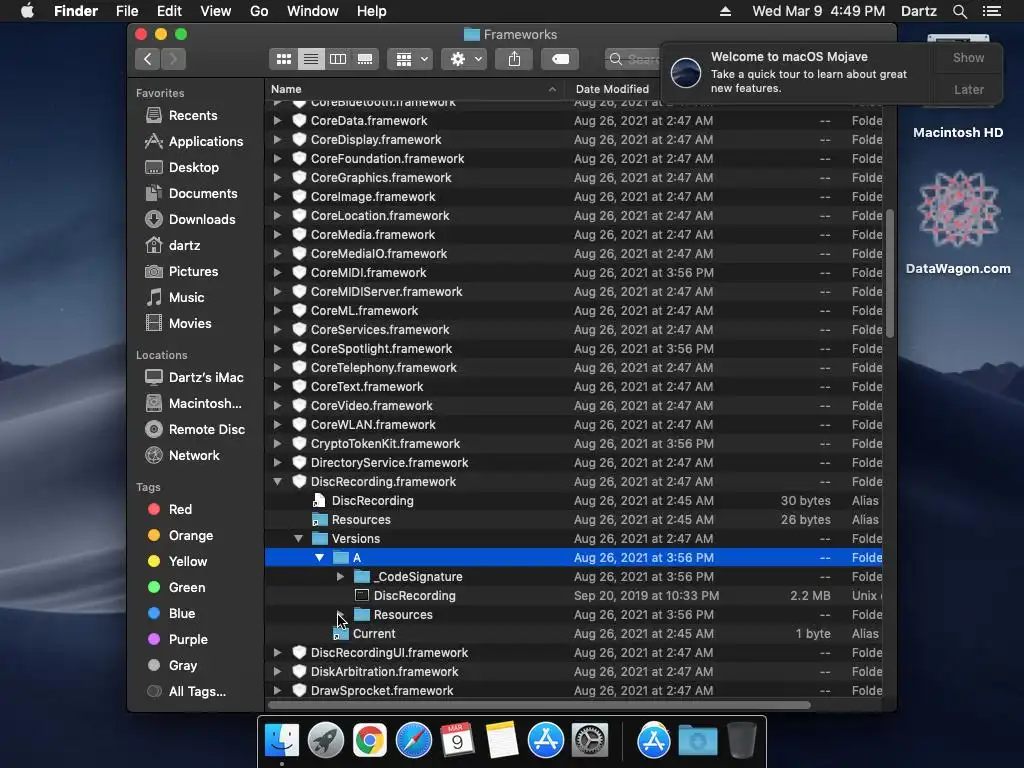1024x768 pixels.
Task: Open the View menu
Action: pos(216,11)
